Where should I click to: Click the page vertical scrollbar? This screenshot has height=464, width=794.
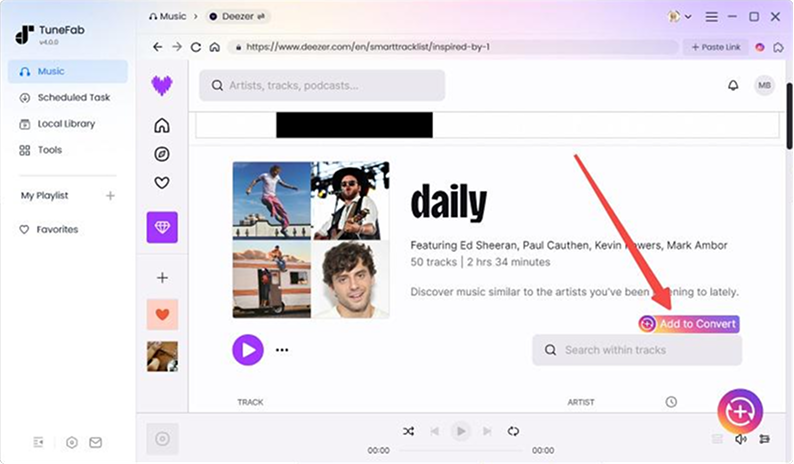point(789,117)
